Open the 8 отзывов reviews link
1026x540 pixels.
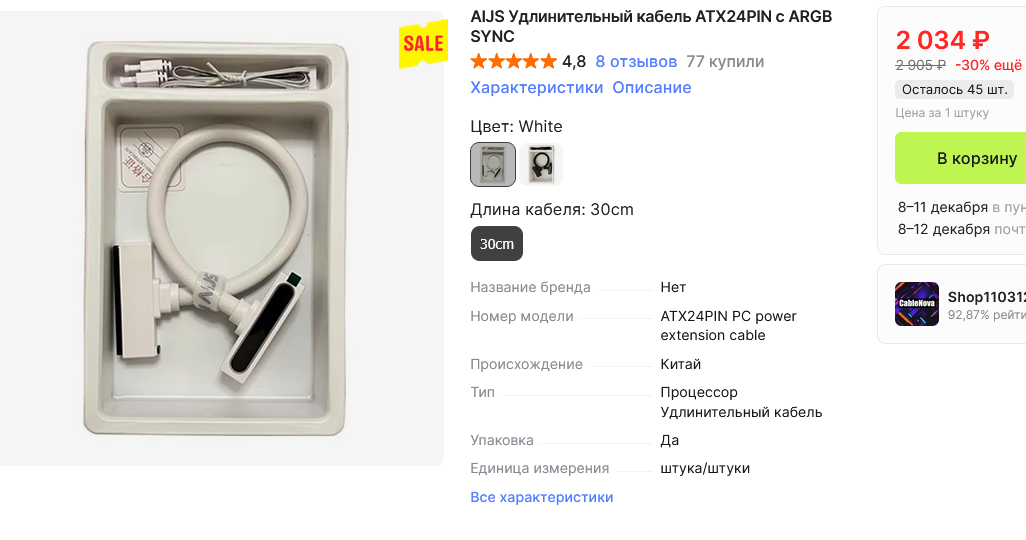(x=636, y=62)
